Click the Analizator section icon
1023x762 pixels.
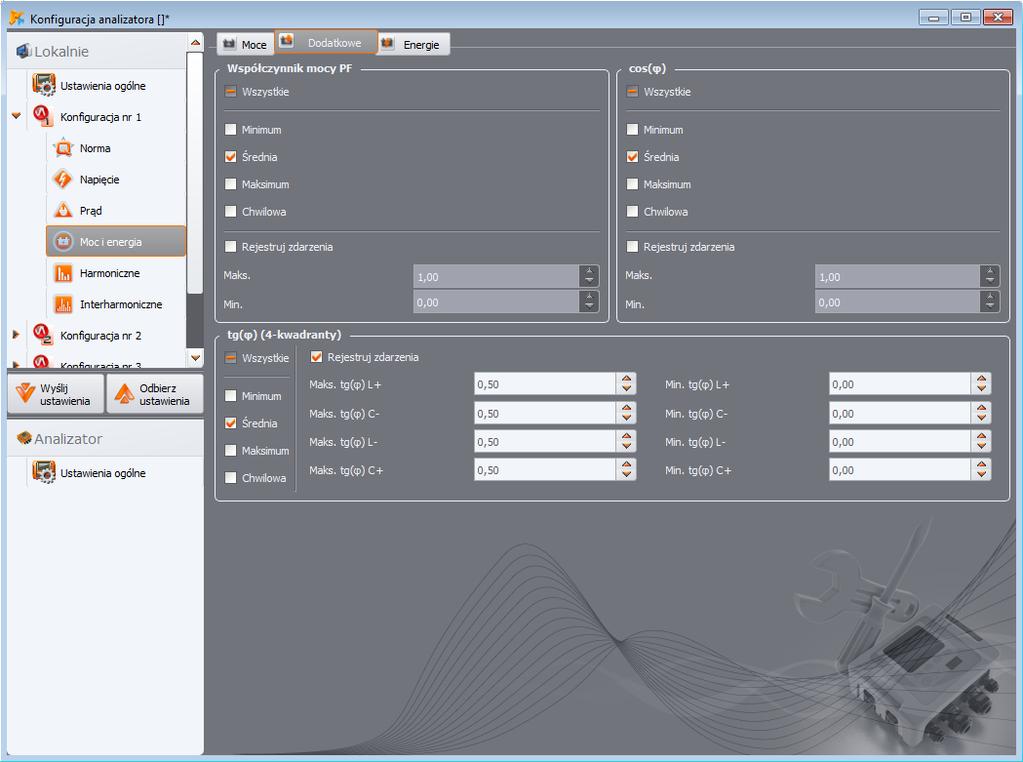tap(23, 438)
